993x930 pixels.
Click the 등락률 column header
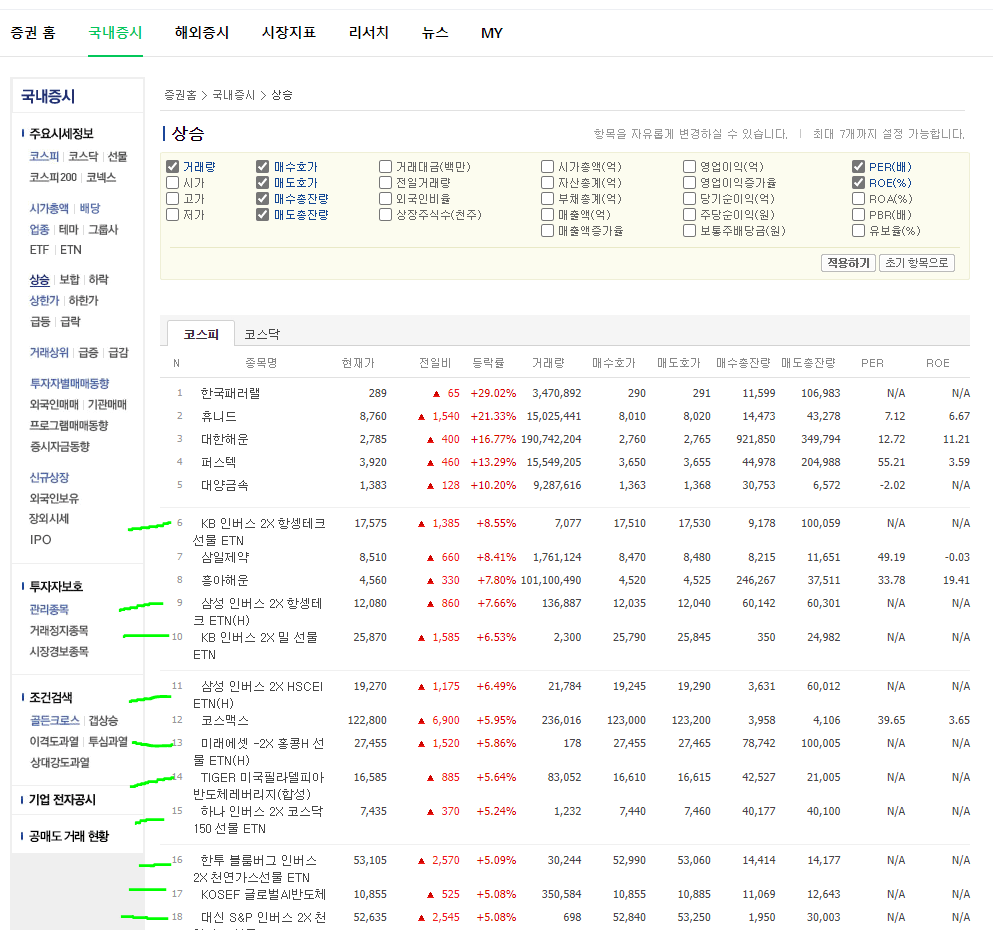(488, 363)
